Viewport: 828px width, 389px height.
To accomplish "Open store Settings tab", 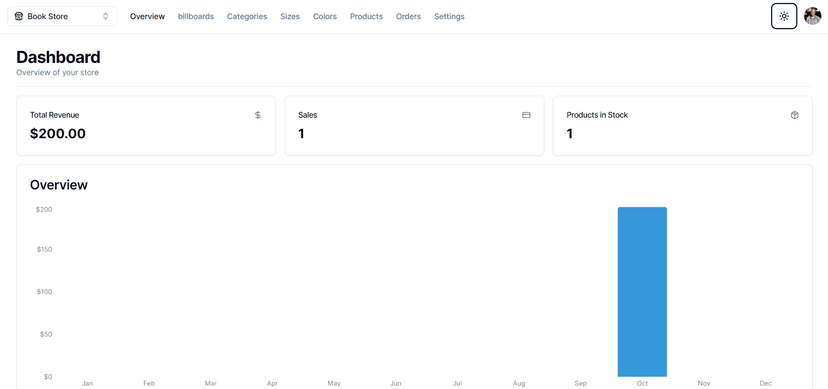I will pos(449,16).
